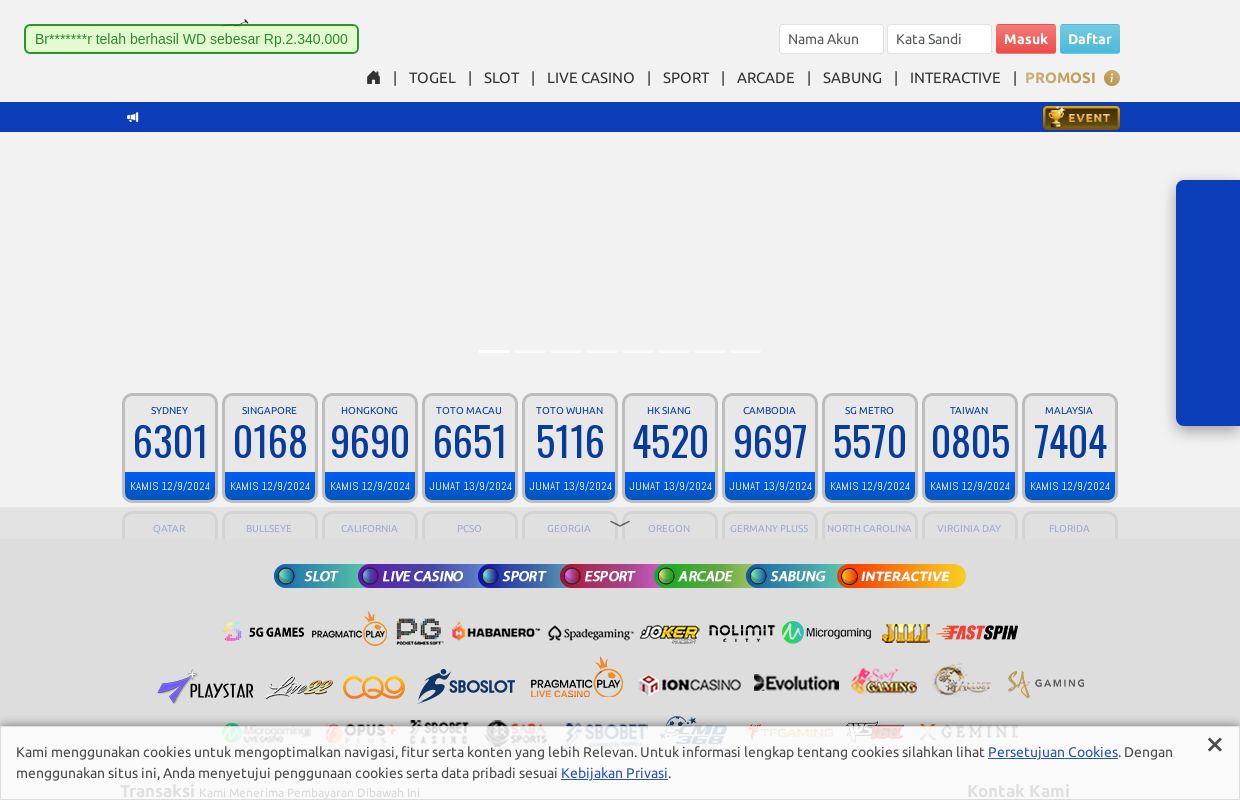This screenshot has width=1240, height=800.
Task: Click the promosi info icon
Action: click(1111, 78)
